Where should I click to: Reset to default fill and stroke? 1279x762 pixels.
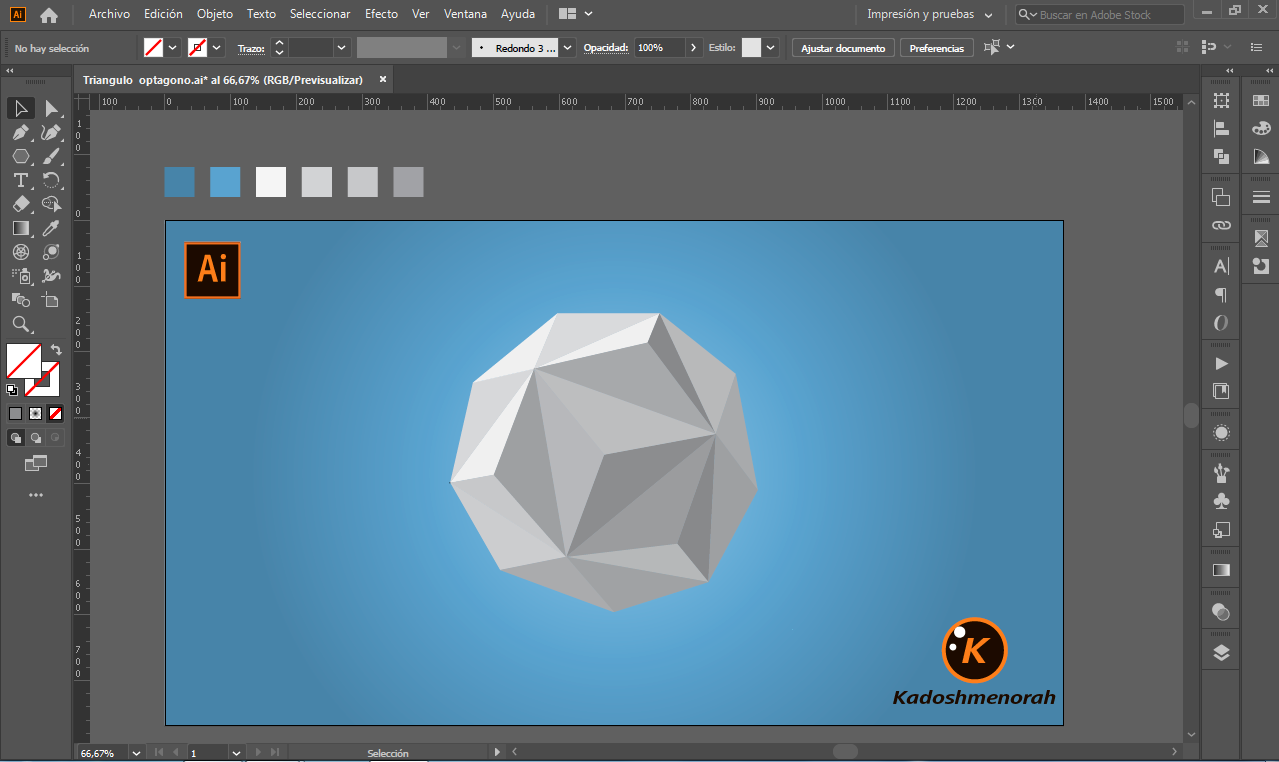[12, 389]
